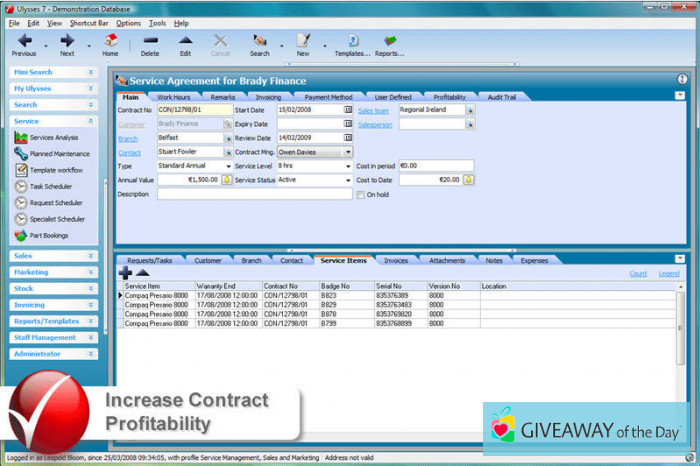Open Planned Maintenance in sidebar
This screenshot has height=466, width=700.
point(58,153)
